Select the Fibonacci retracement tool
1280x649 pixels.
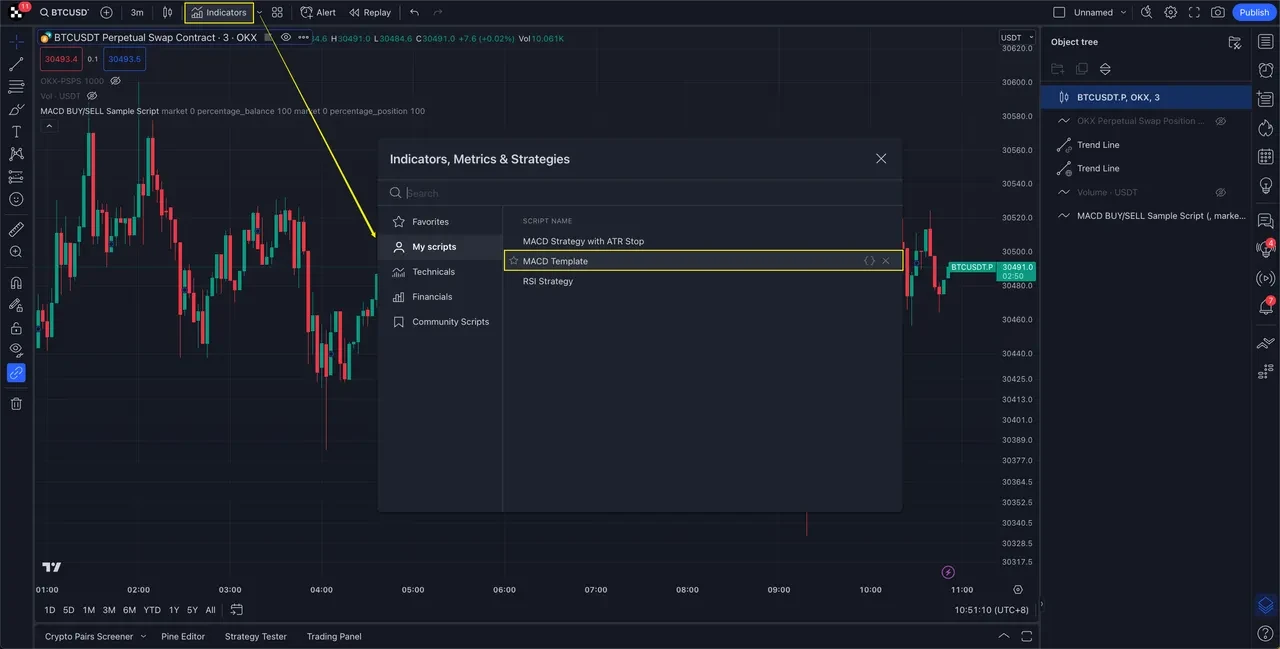[16, 87]
